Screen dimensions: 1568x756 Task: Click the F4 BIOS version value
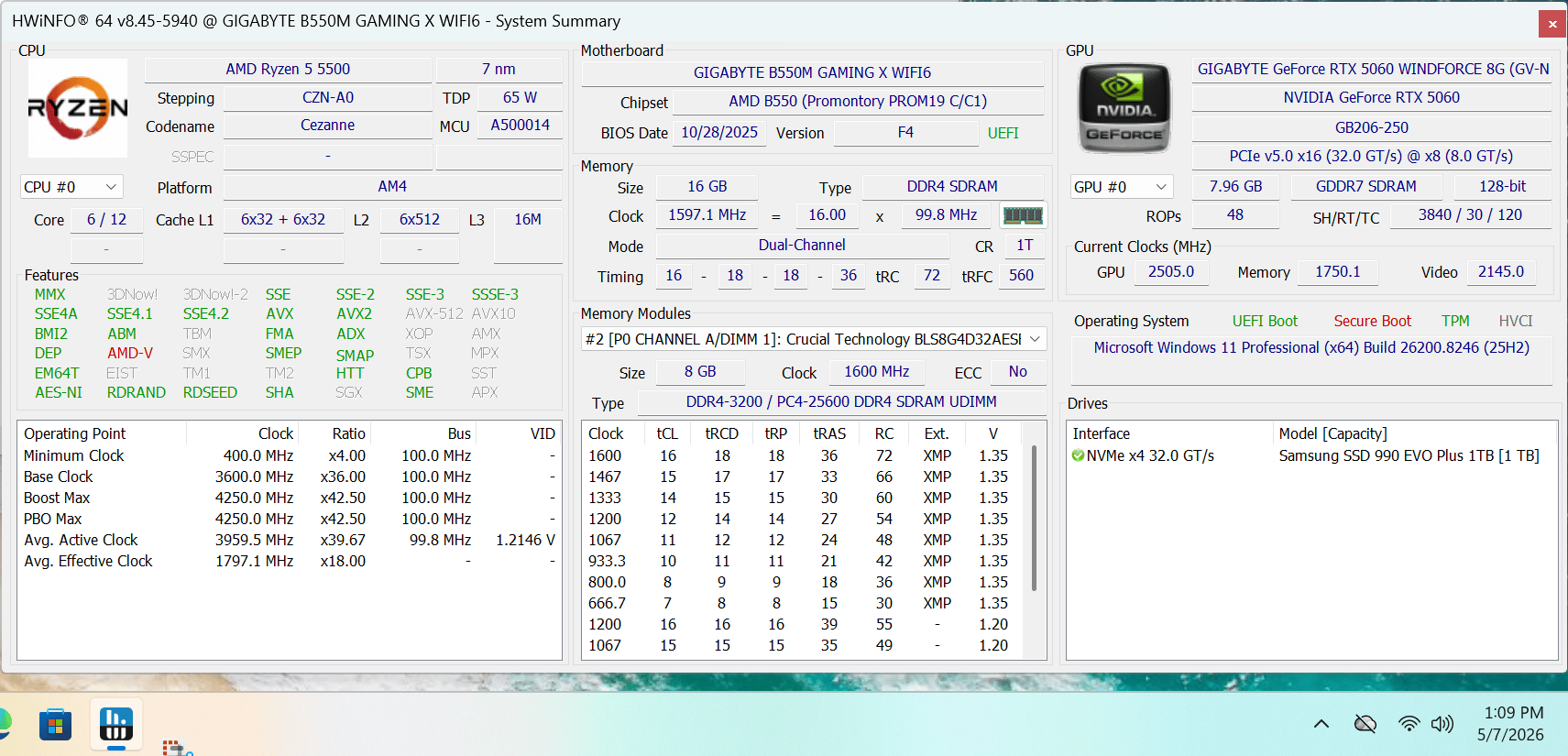(x=905, y=132)
